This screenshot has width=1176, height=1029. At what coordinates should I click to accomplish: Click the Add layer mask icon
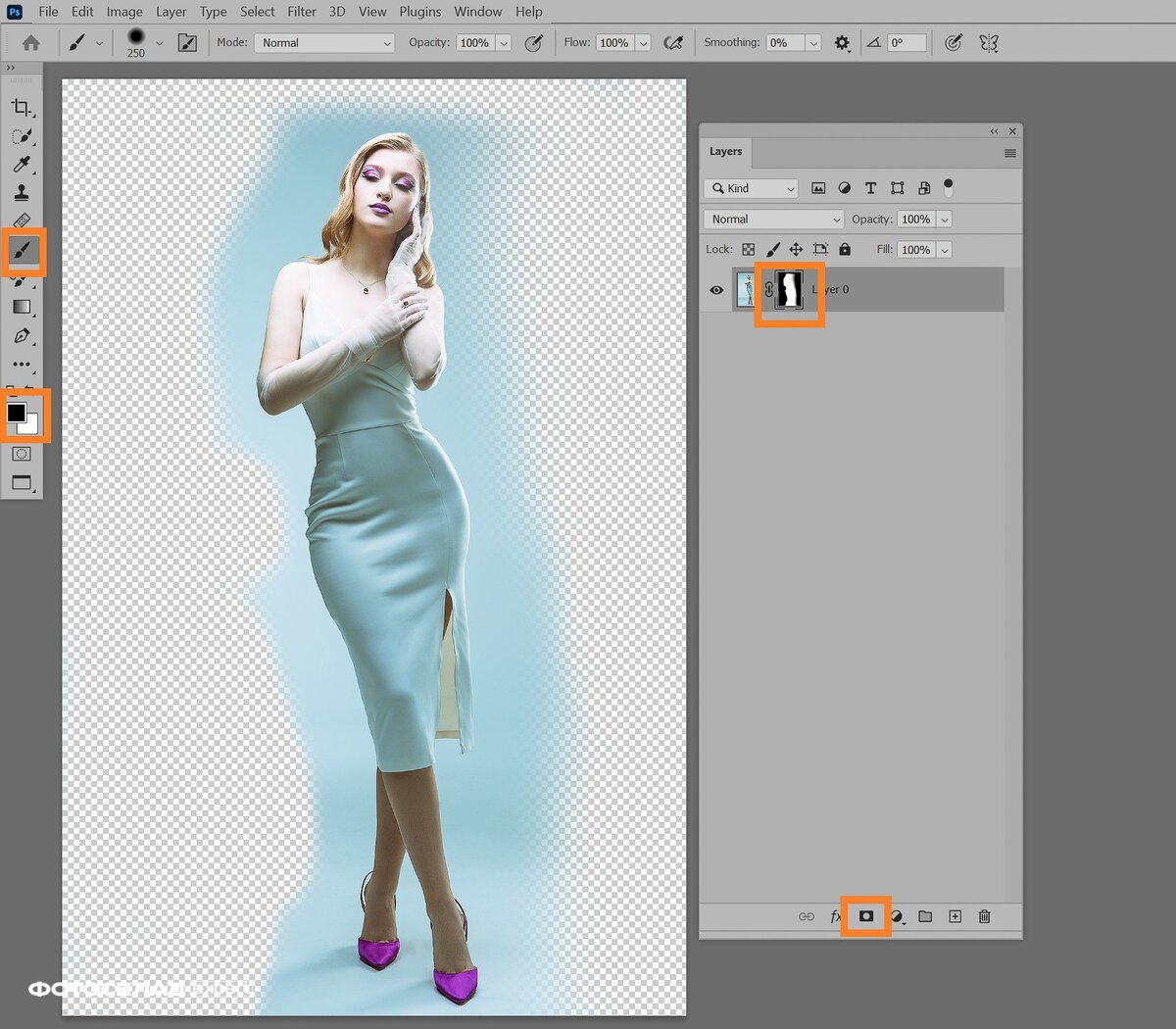click(x=866, y=916)
